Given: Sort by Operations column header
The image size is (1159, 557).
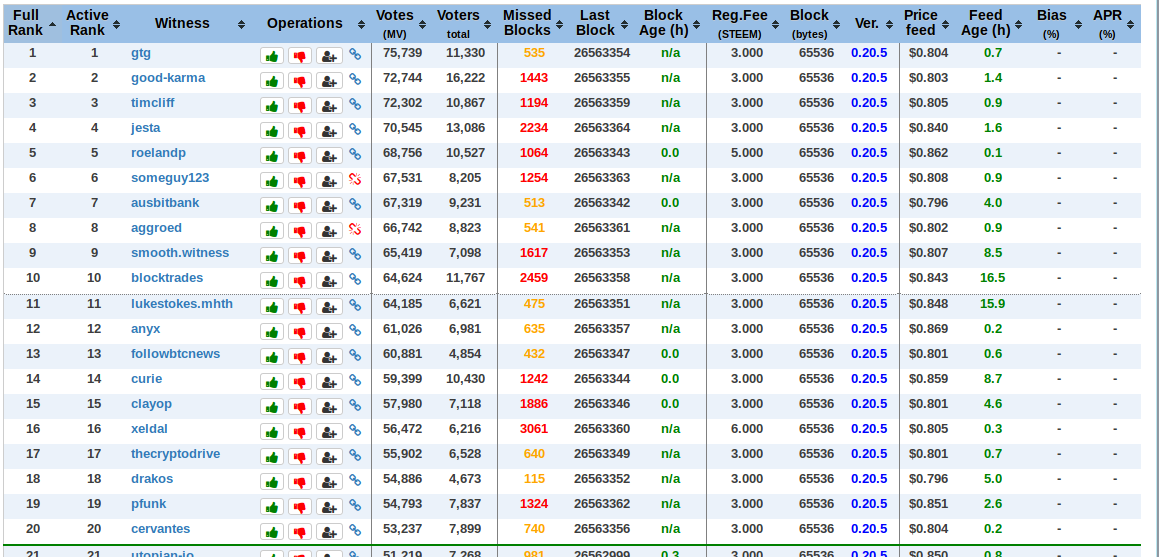Looking at the screenshot, I should pos(310,23).
